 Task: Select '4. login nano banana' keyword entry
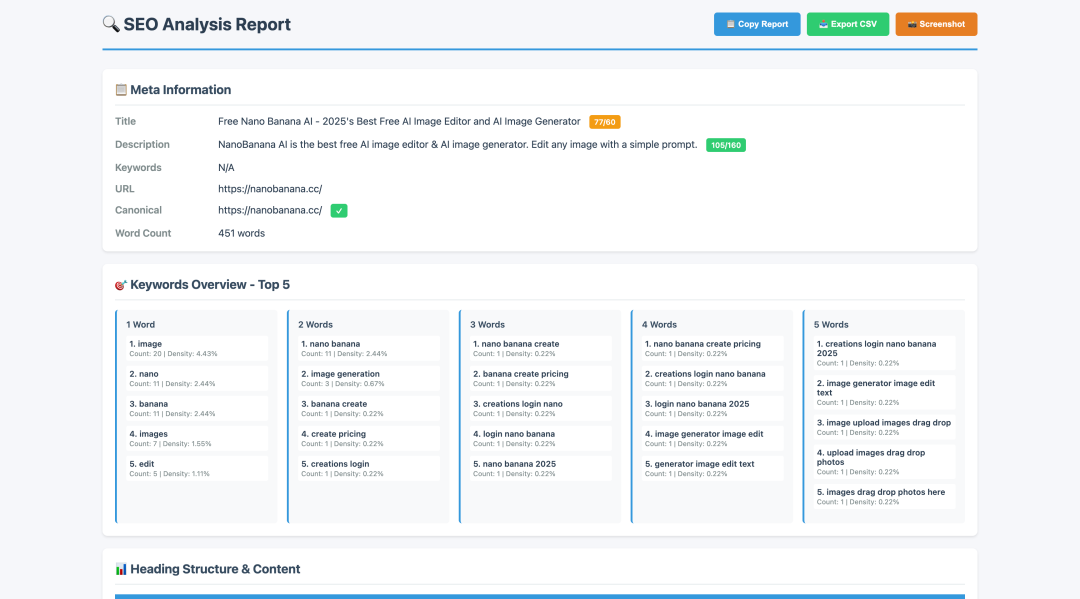coord(541,439)
